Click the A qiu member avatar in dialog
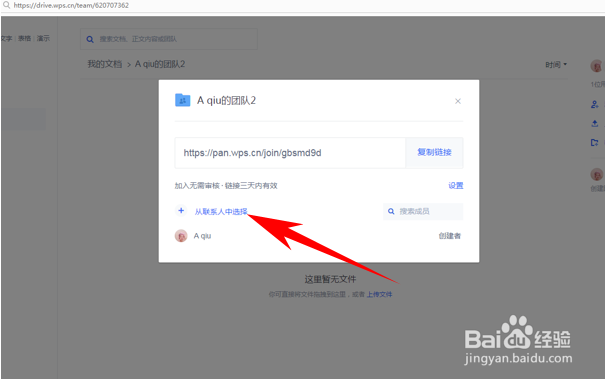605x379 pixels. 181,236
